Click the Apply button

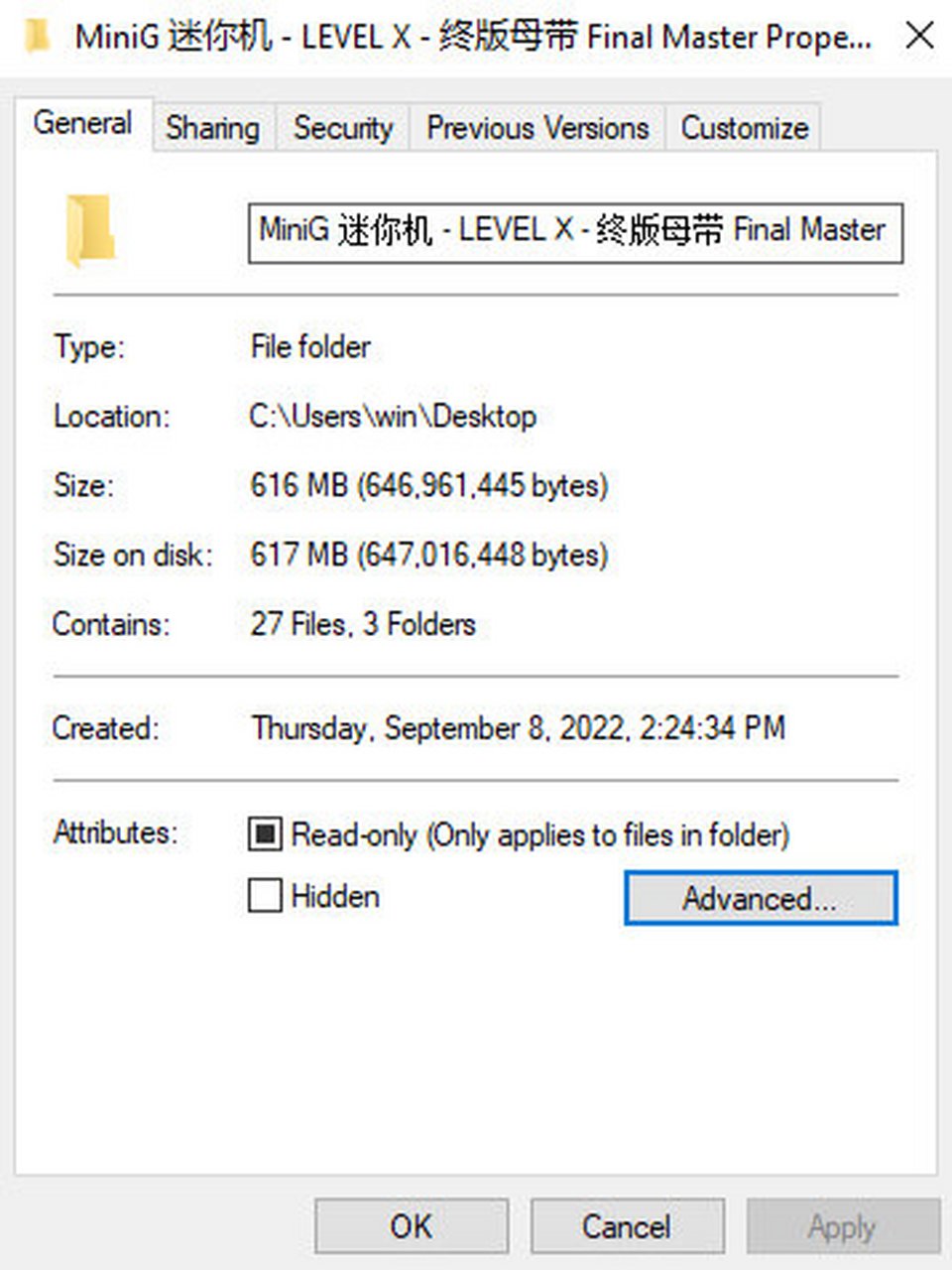(x=842, y=1226)
